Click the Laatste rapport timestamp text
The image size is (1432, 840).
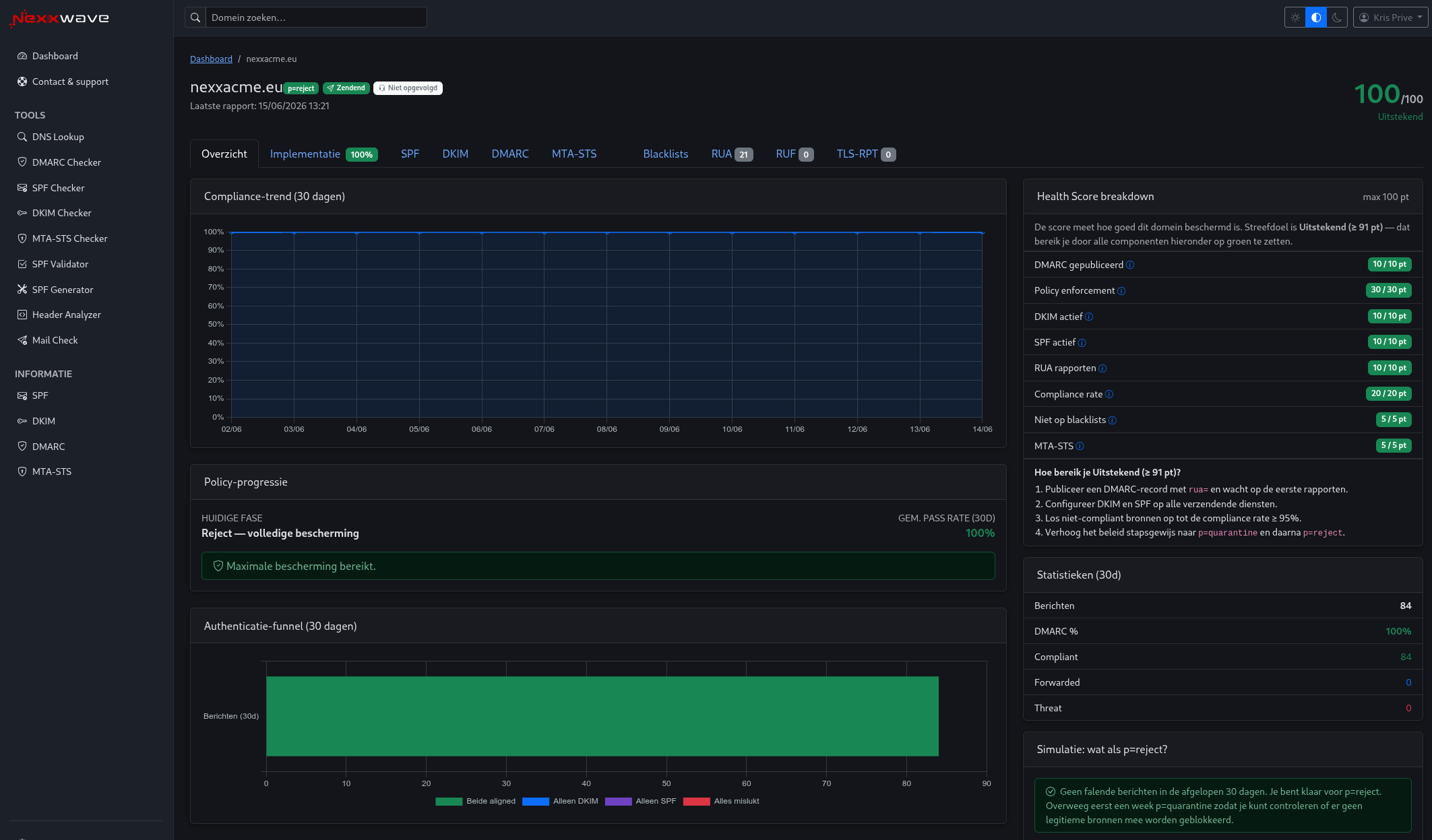[259, 106]
